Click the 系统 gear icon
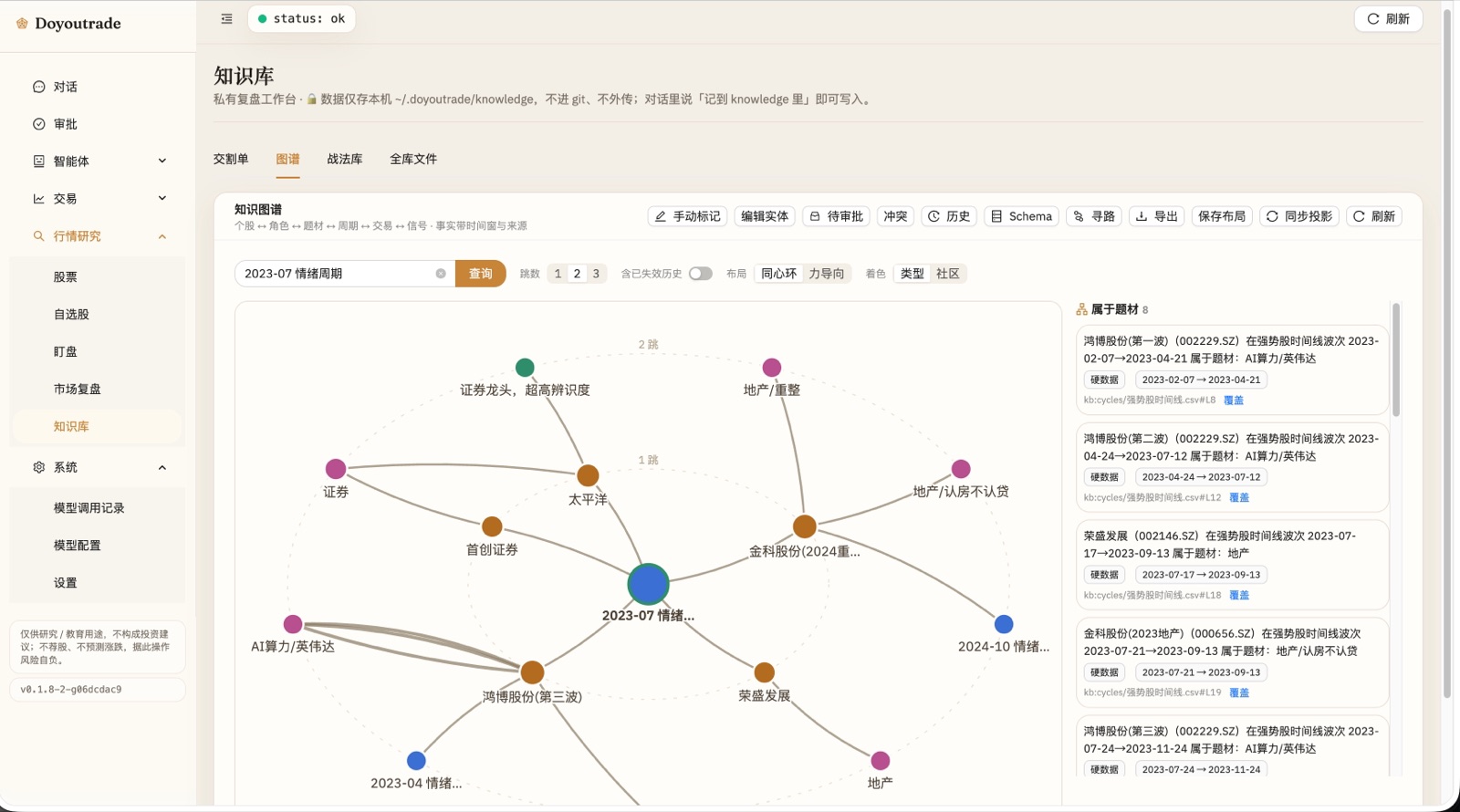This screenshot has width=1460, height=812. [39, 467]
